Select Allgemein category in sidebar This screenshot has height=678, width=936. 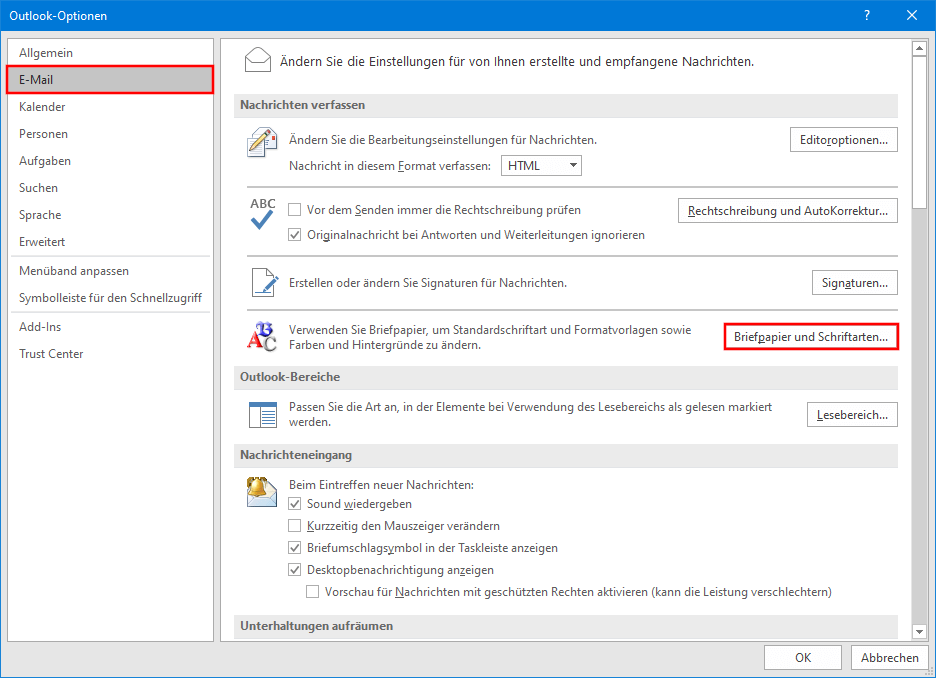tap(110, 53)
